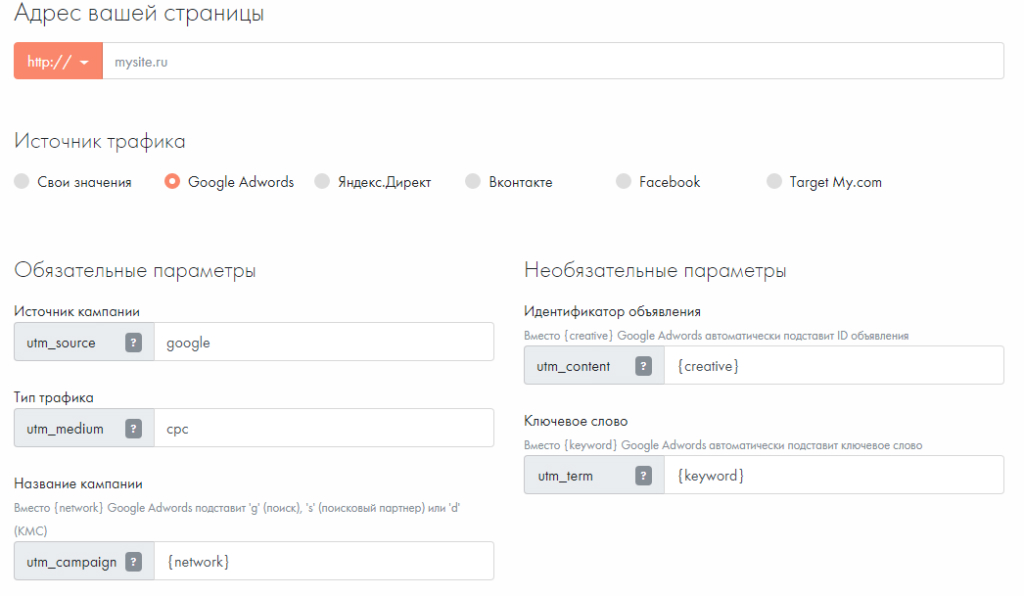Pick Facebook as traffic source
The image size is (1024, 596).
(x=624, y=182)
